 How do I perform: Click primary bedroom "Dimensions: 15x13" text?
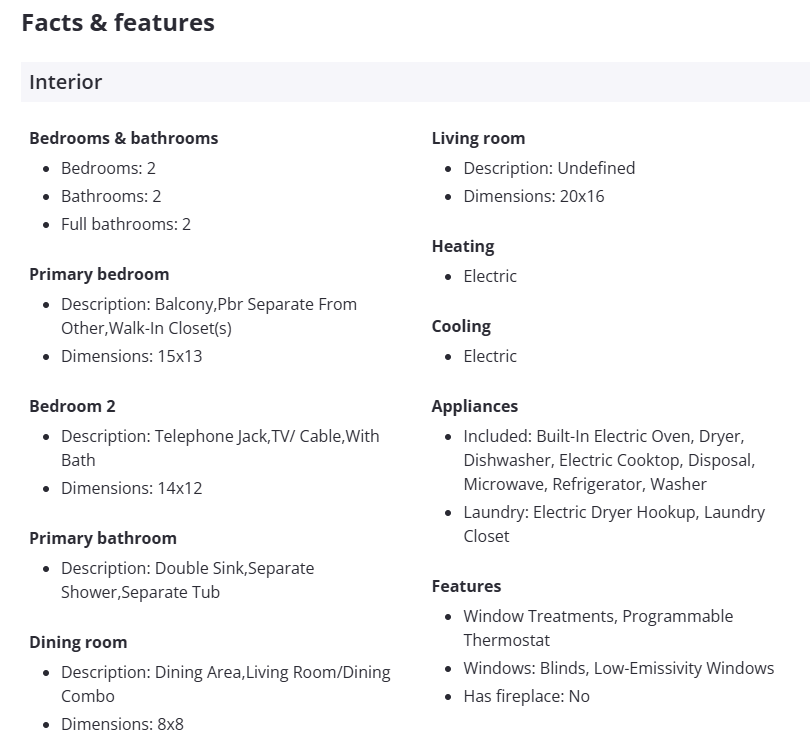[131, 356]
